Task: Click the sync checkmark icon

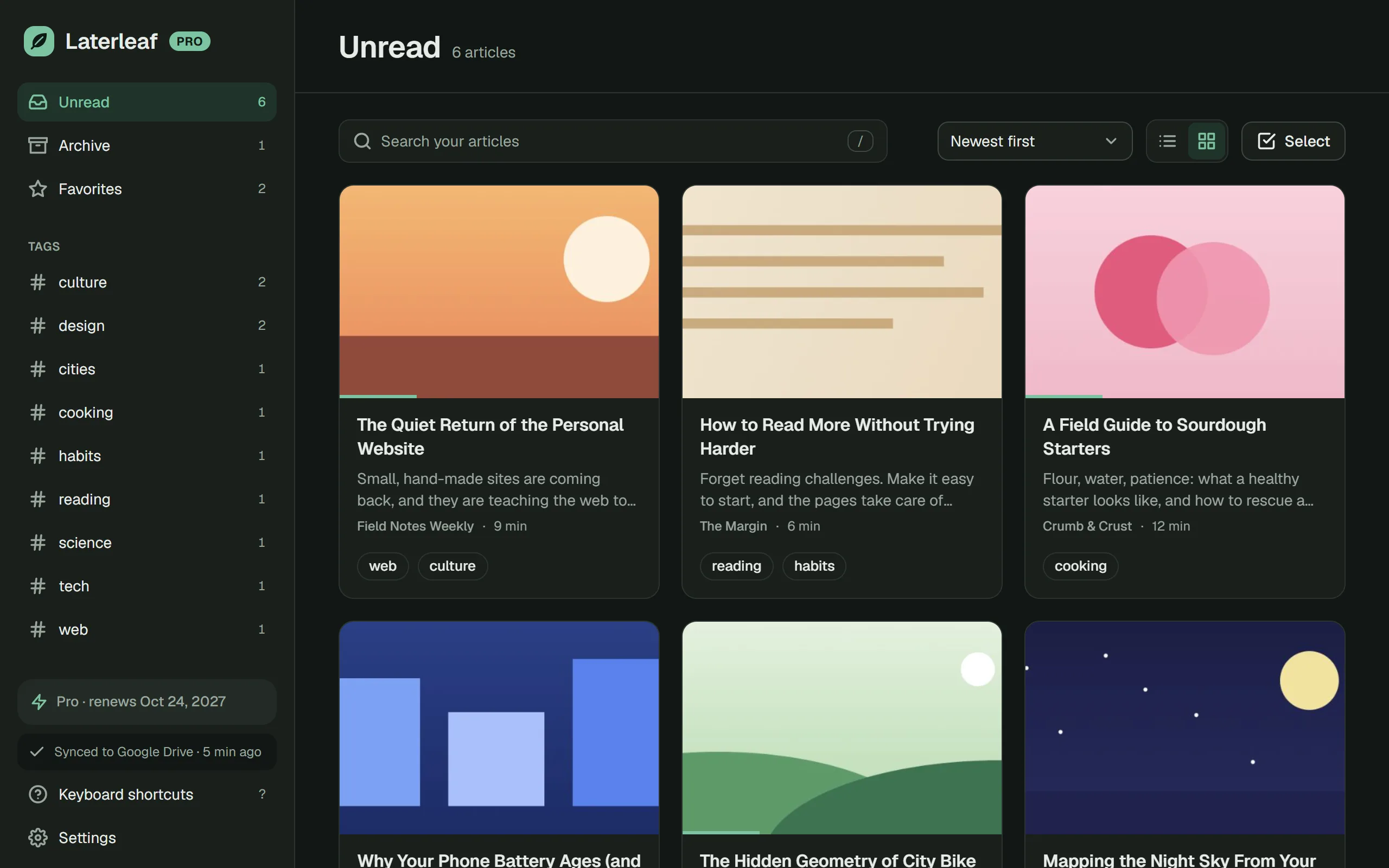Action: (37, 752)
